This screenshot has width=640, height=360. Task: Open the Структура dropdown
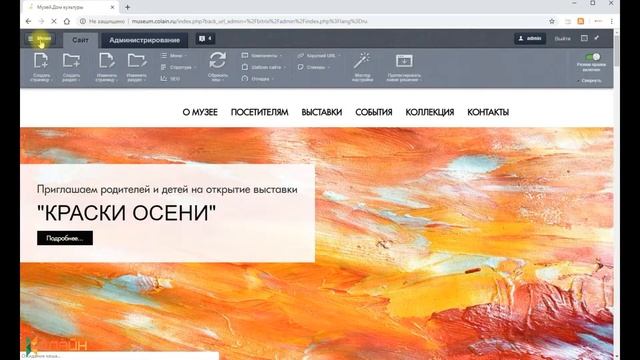click(179, 67)
